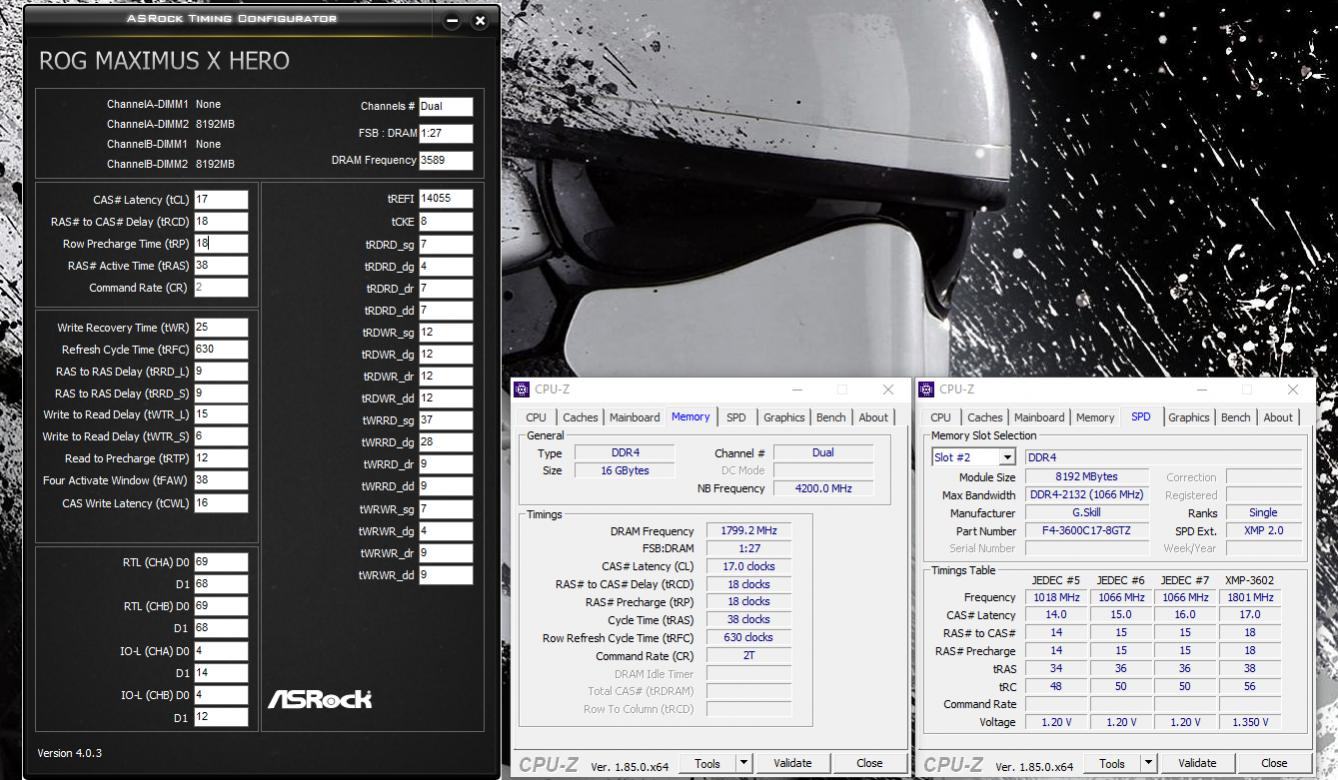The height and width of the screenshot is (780, 1338).
Task: Click Manufacturer value G.Skill
Action: click(x=1086, y=512)
